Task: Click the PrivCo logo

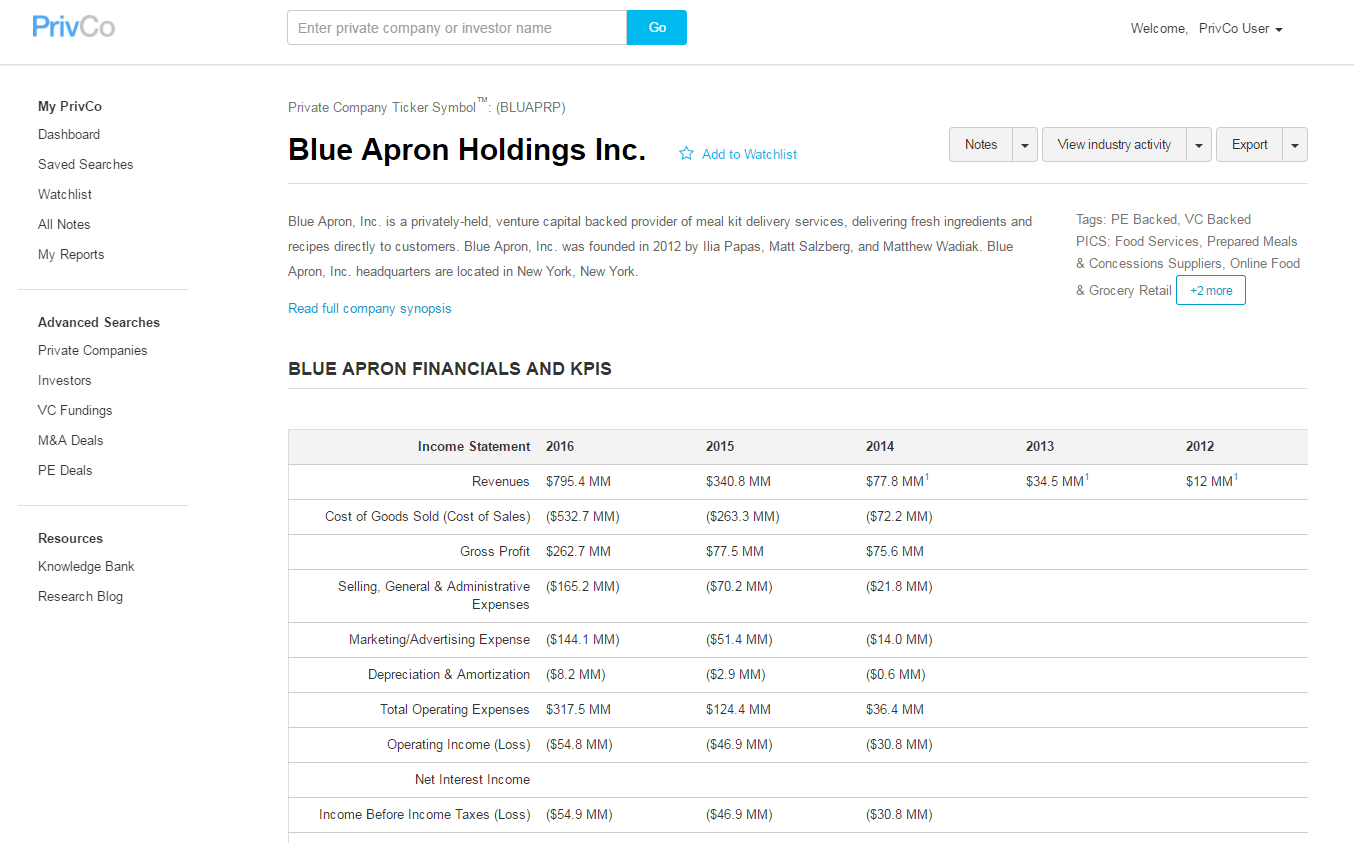Action: click(73, 27)
